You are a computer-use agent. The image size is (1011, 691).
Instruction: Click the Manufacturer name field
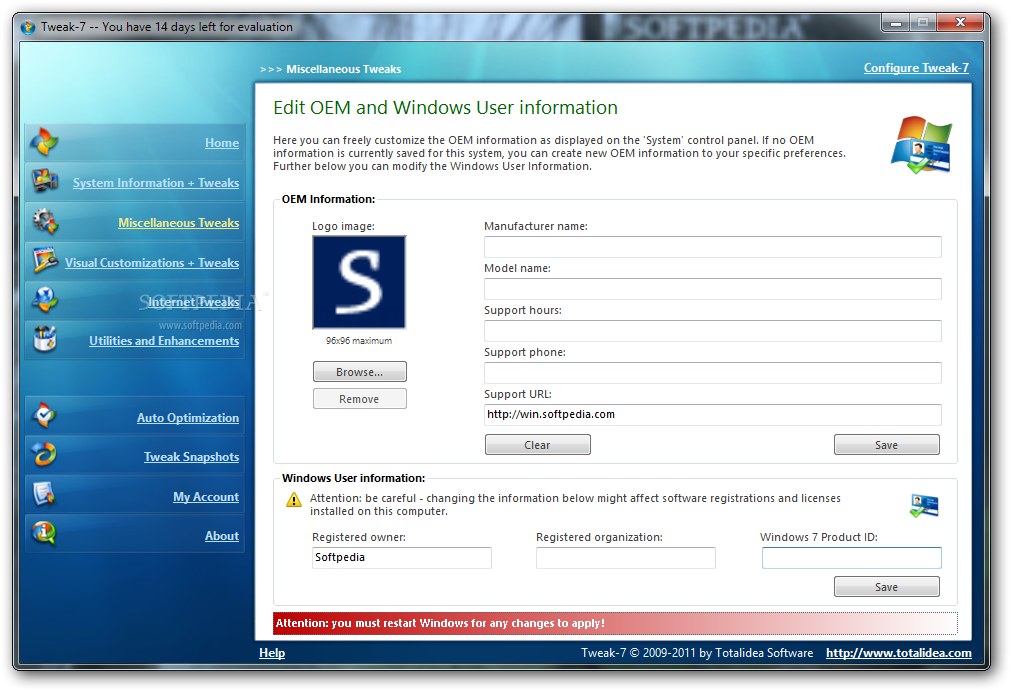[712, 247]
